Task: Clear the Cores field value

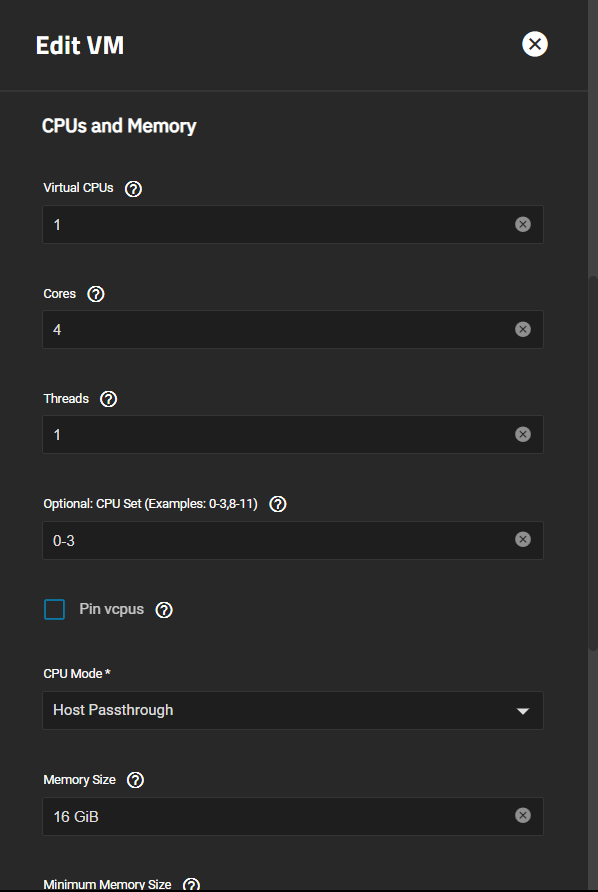Action: [x=523, y=329]
